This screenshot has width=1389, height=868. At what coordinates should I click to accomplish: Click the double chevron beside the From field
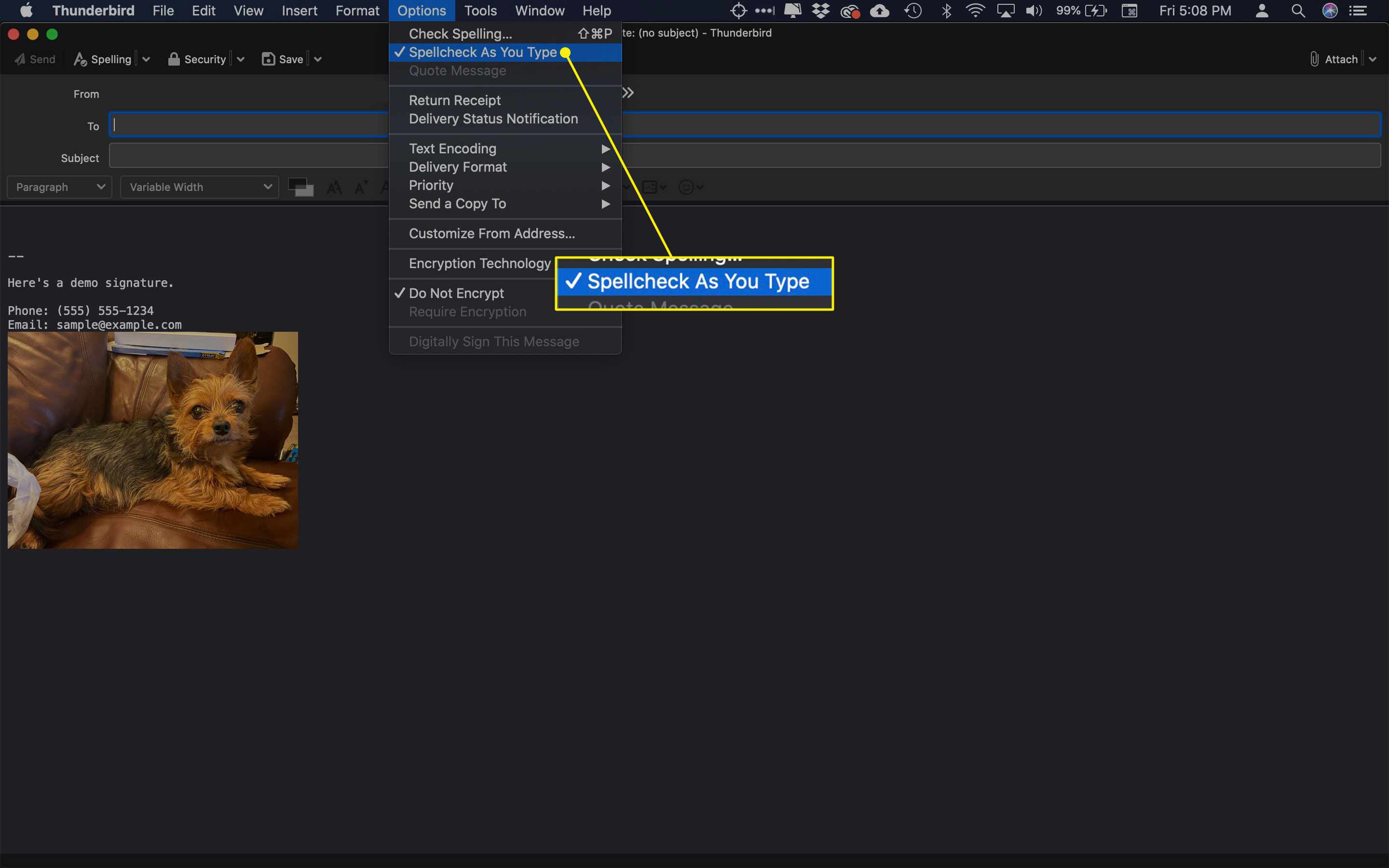pos(628,93)
